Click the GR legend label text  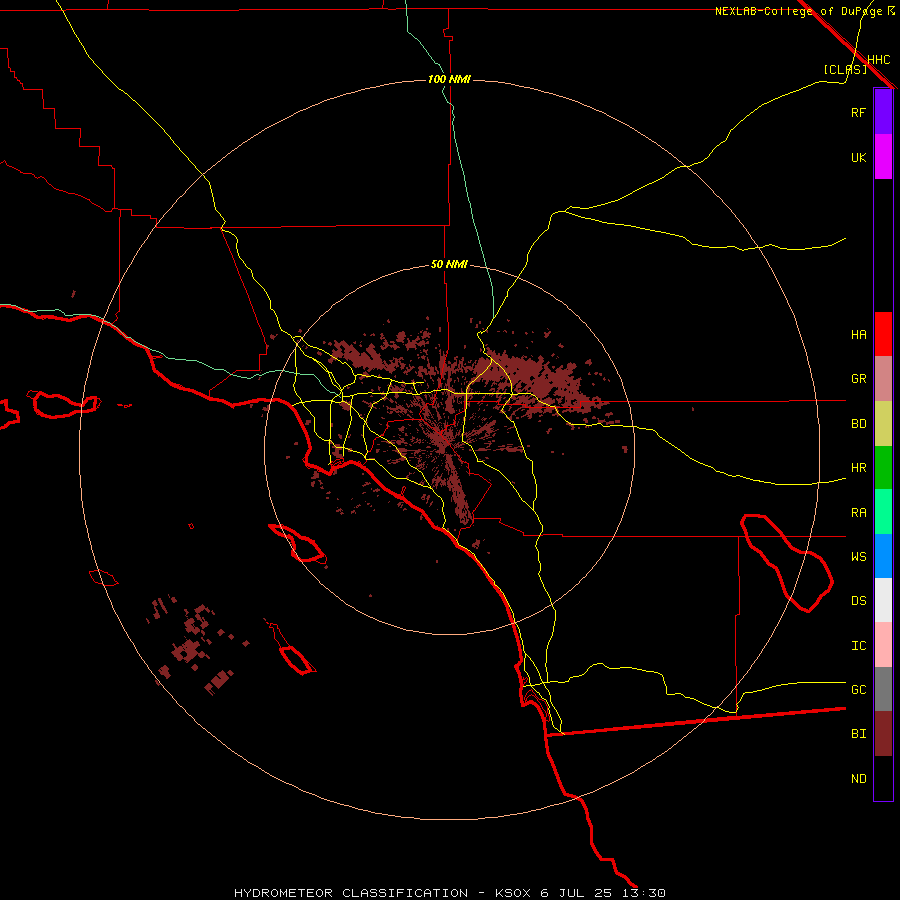coord(858,379)
